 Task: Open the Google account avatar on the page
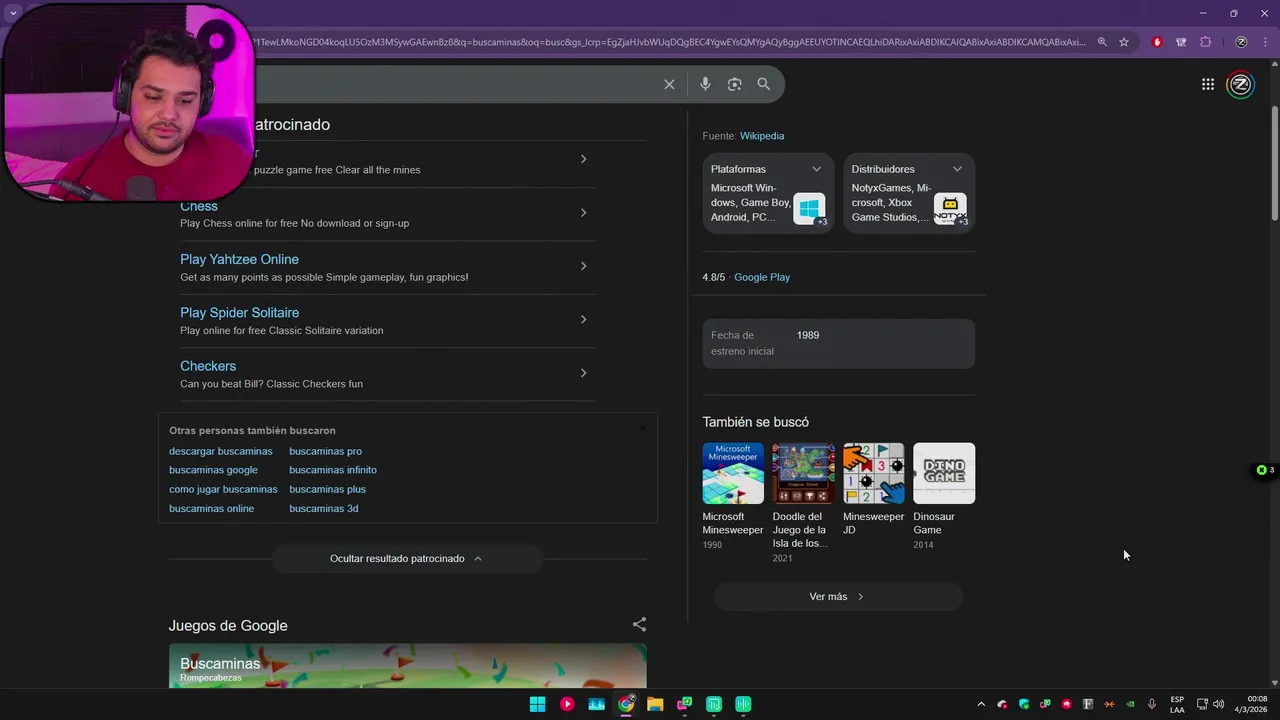(x=1240, y=84)
